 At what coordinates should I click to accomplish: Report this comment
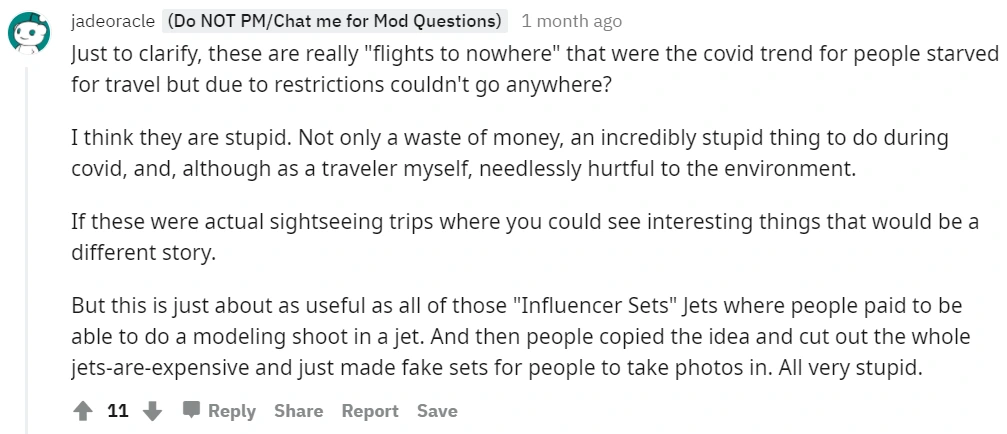tap(370, 411)
